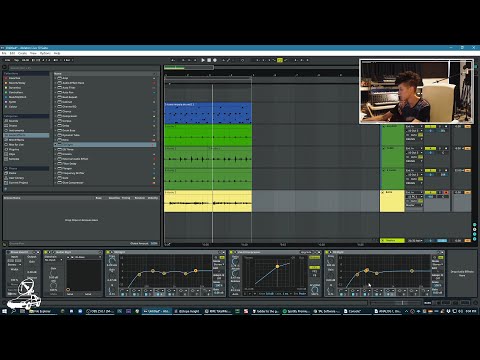Toggle the first EQ Eight device activator
The height and width of the screenshot is (360, 480).
click(108, 252)
